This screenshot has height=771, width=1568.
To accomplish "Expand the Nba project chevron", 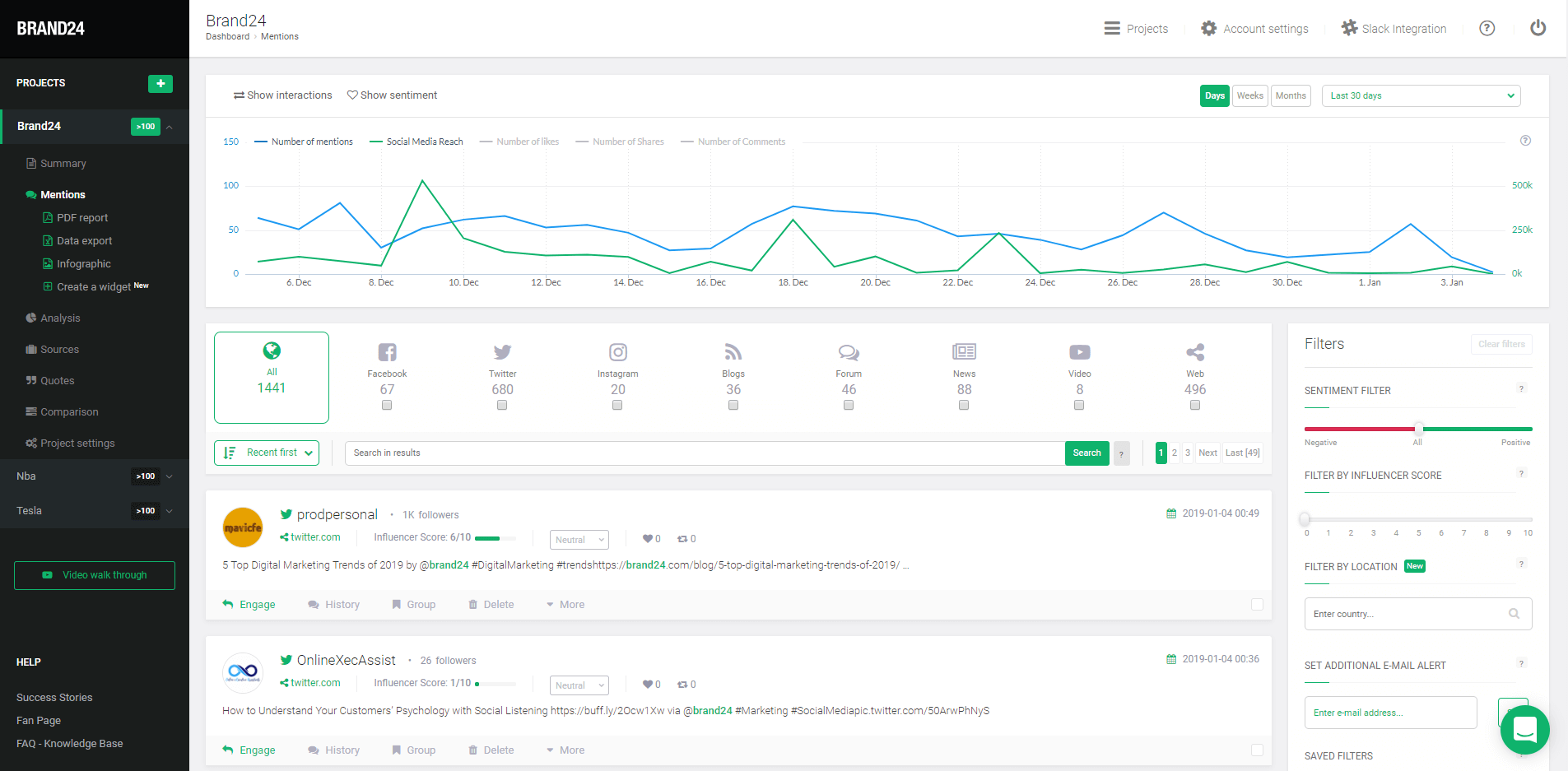I will pyautogui.click(x=170, y=476).
